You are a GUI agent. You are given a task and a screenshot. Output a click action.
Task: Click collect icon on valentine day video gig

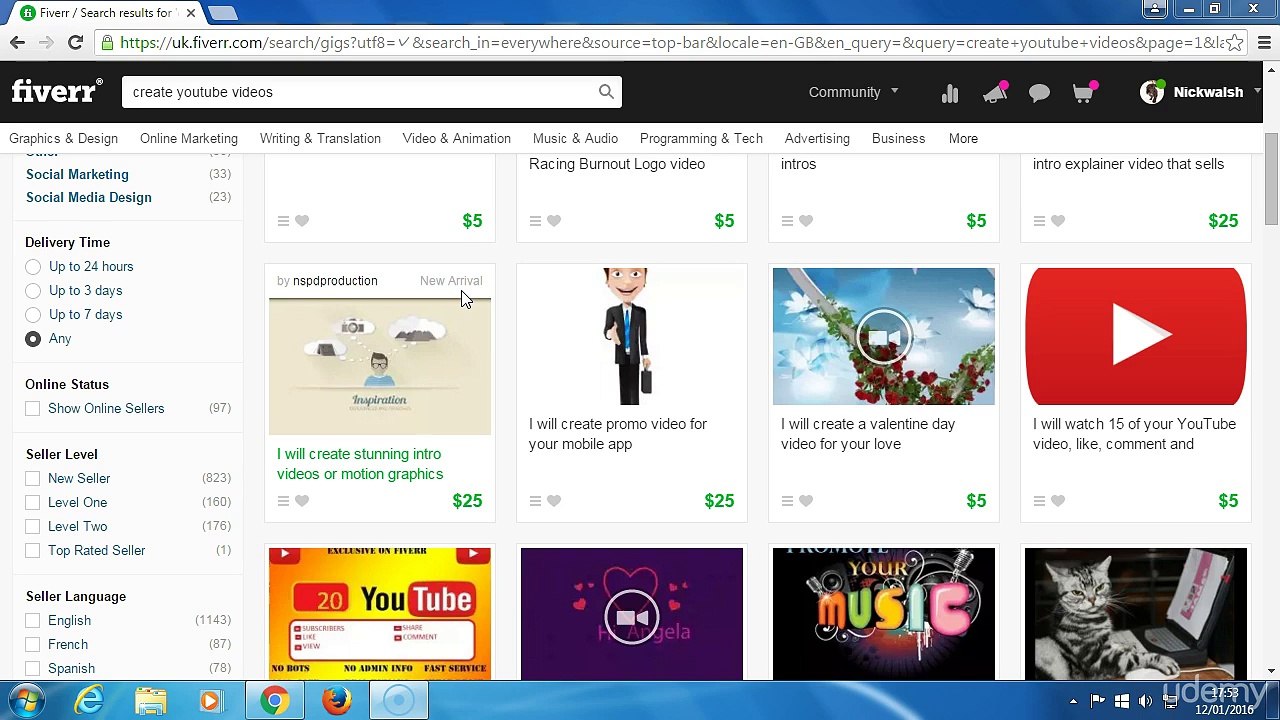[787, 501]
